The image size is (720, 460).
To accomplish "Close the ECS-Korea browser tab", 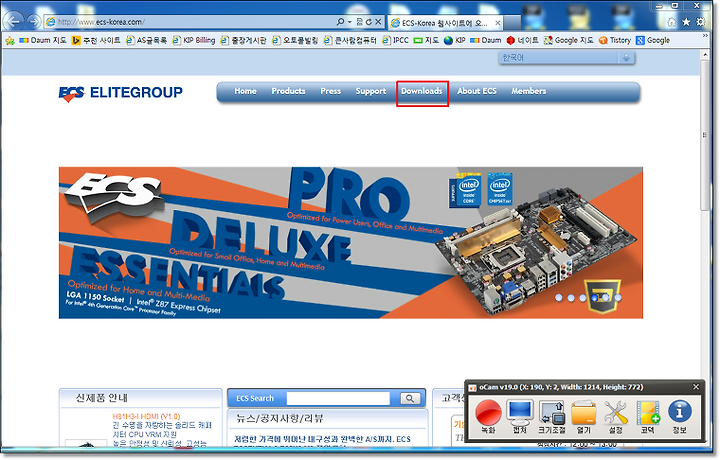I will [497, 22].
